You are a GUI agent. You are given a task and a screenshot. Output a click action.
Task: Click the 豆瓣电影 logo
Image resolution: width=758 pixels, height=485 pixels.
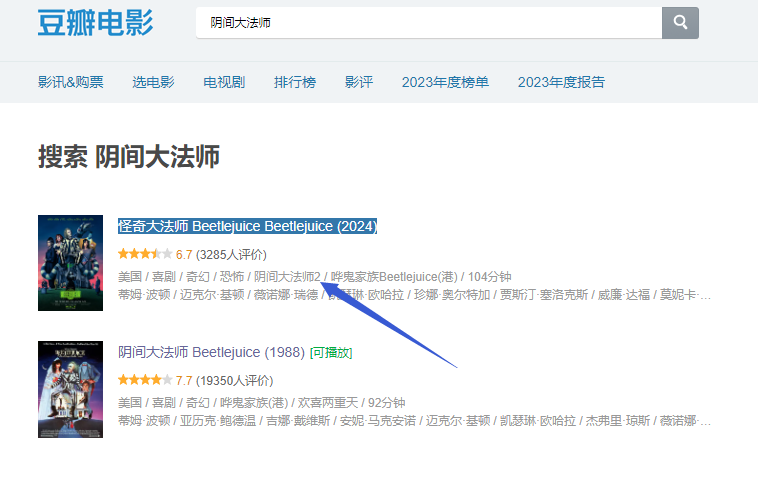click(x=96, y=22)
